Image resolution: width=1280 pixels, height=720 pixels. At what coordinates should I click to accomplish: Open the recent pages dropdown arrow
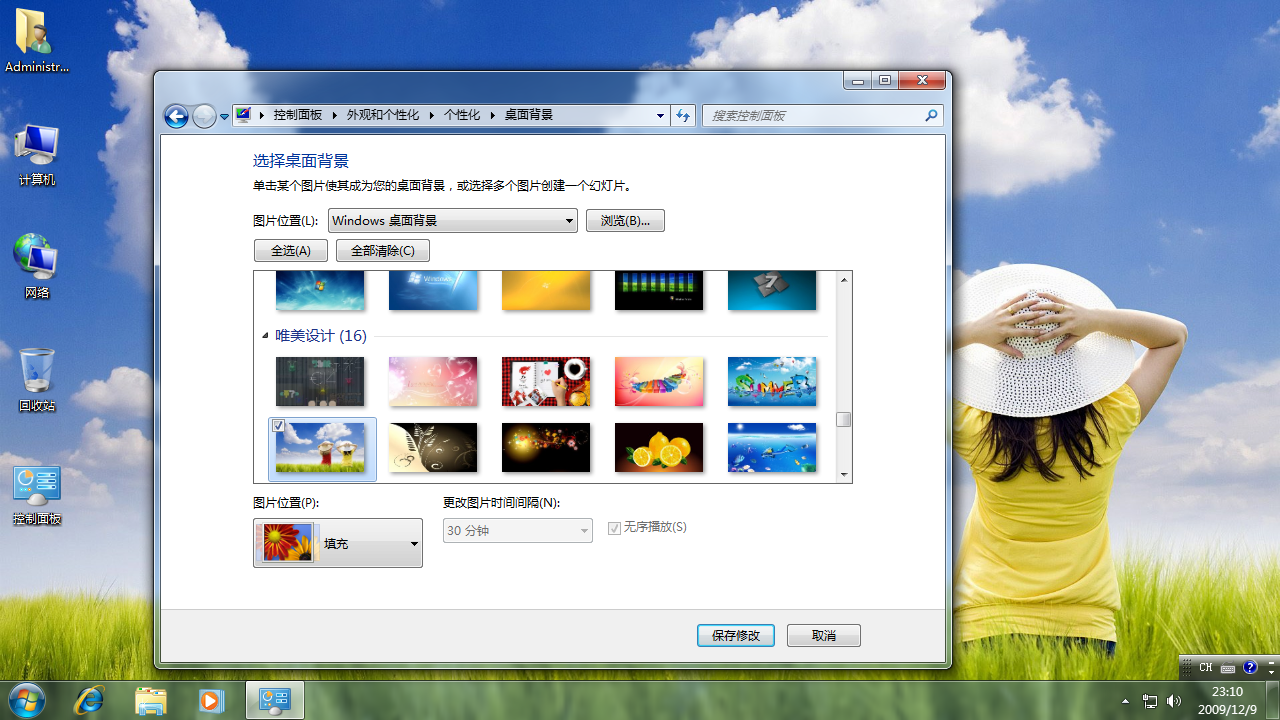coord(224,117)
